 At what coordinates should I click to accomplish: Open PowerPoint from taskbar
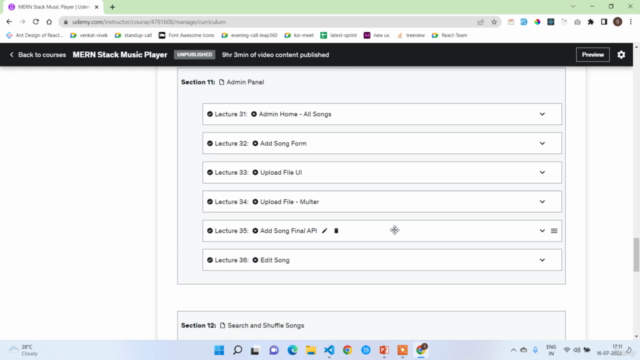[x=384, y=350]
